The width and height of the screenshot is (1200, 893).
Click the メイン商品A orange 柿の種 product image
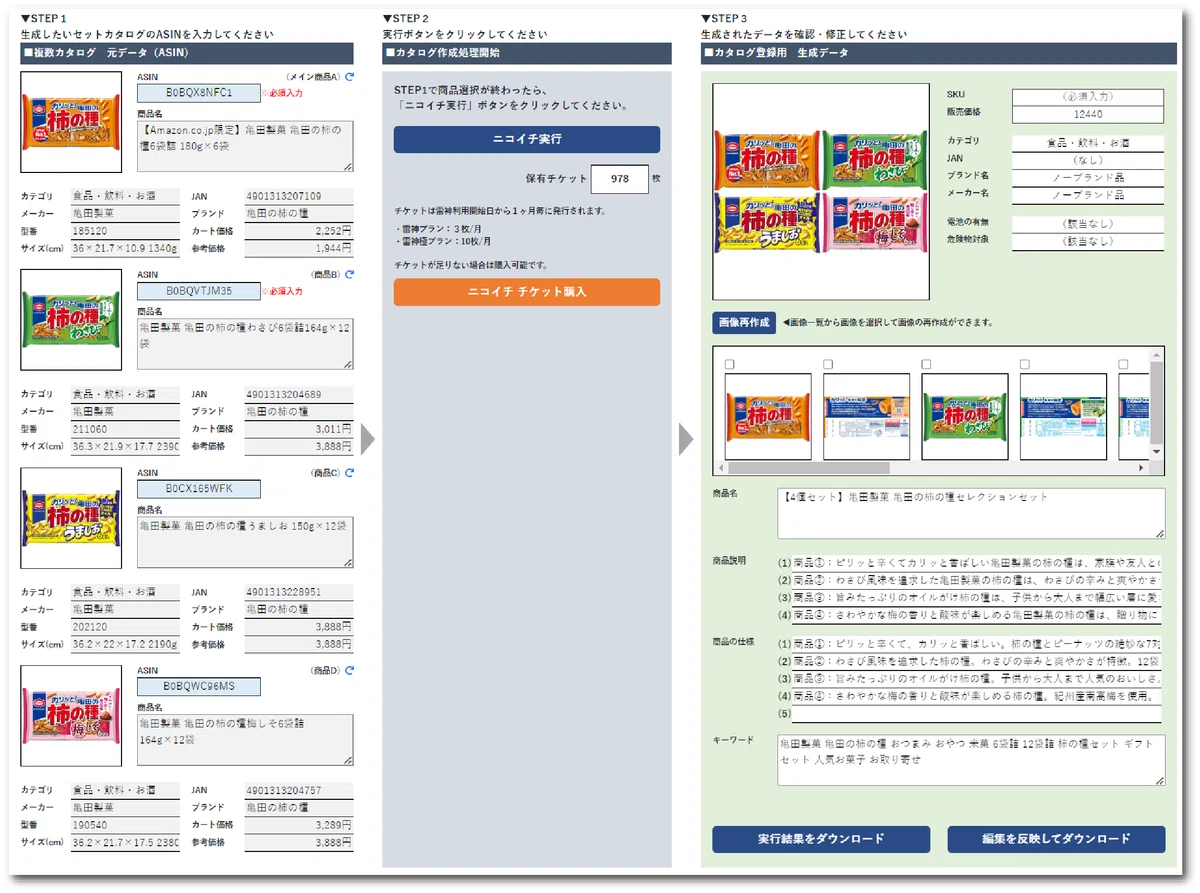pyautogui.click(x=71, y=122)
